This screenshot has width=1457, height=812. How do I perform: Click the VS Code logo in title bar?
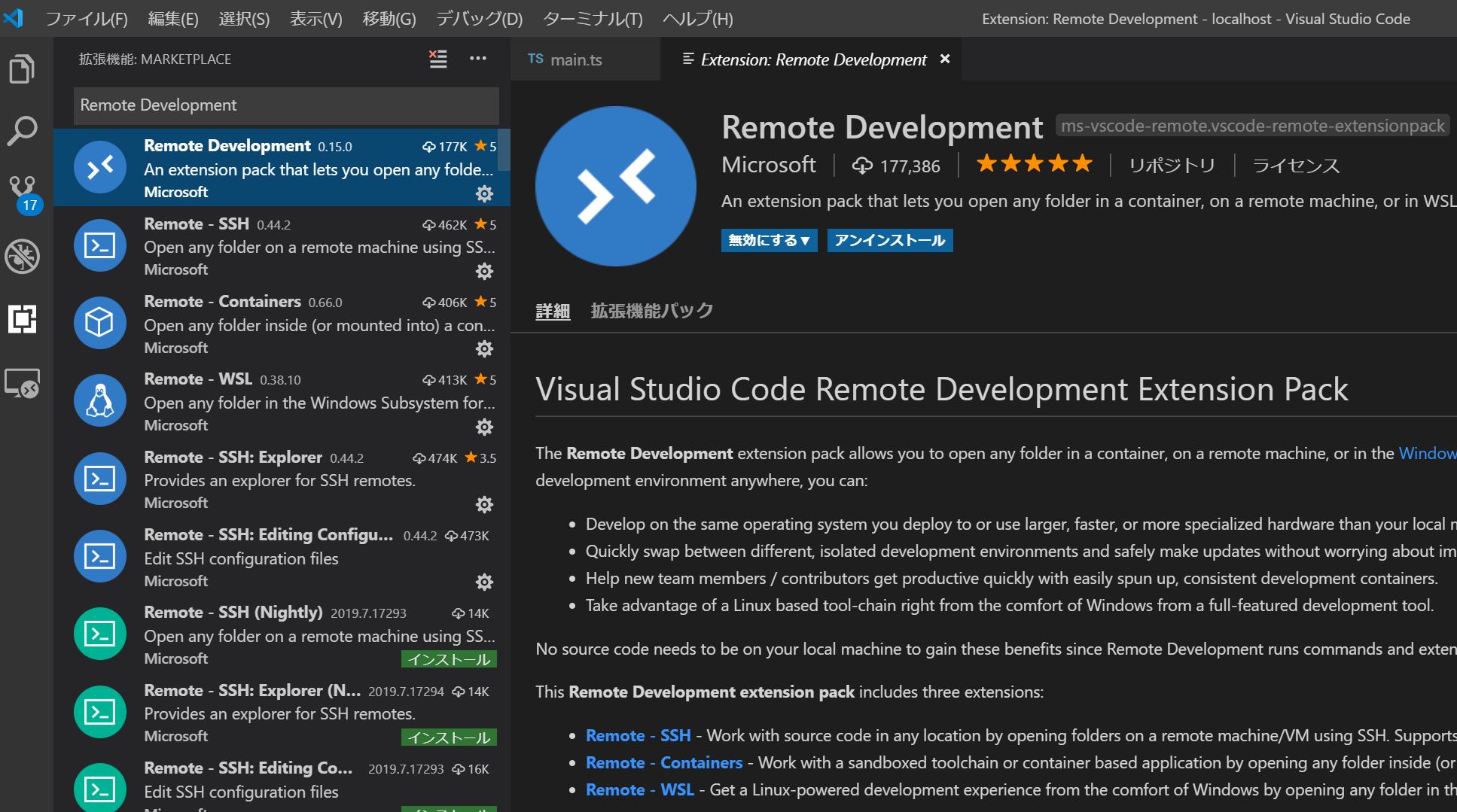click(14, 17)
